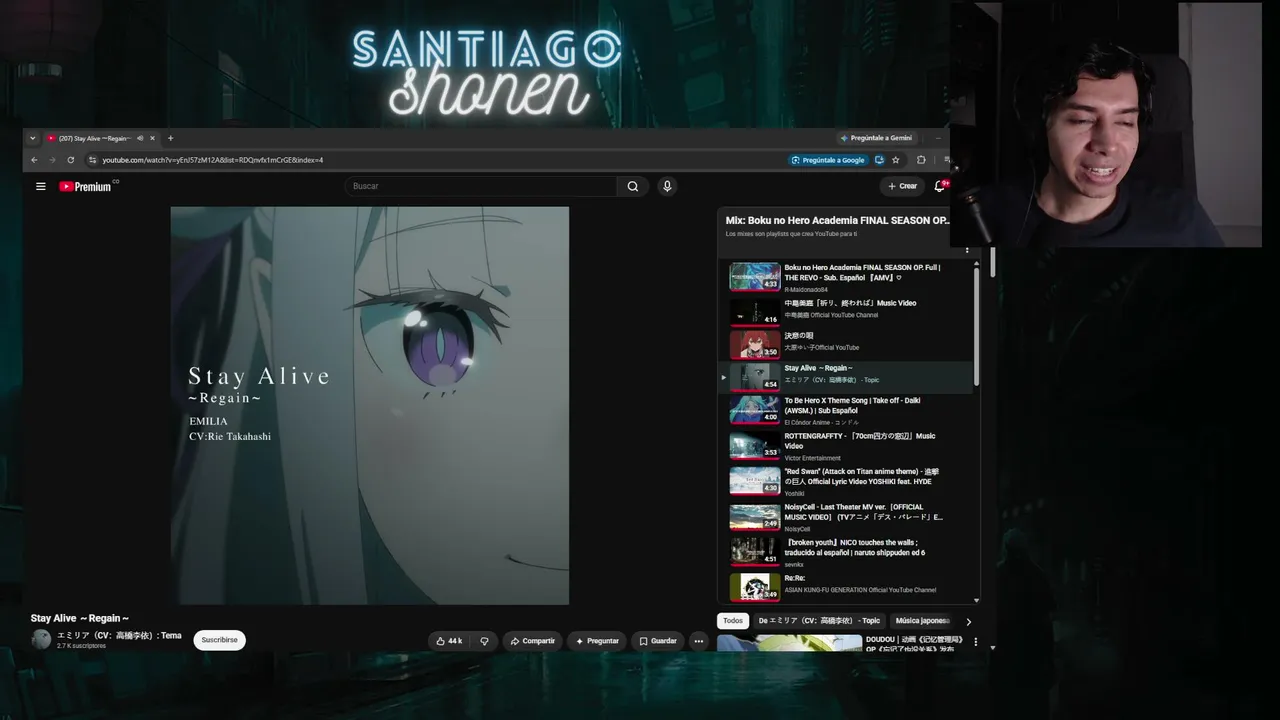This screenshot has height=720, width=1280.
Task: Mute the tab using its speaker icon
Action: pos(140,138)
